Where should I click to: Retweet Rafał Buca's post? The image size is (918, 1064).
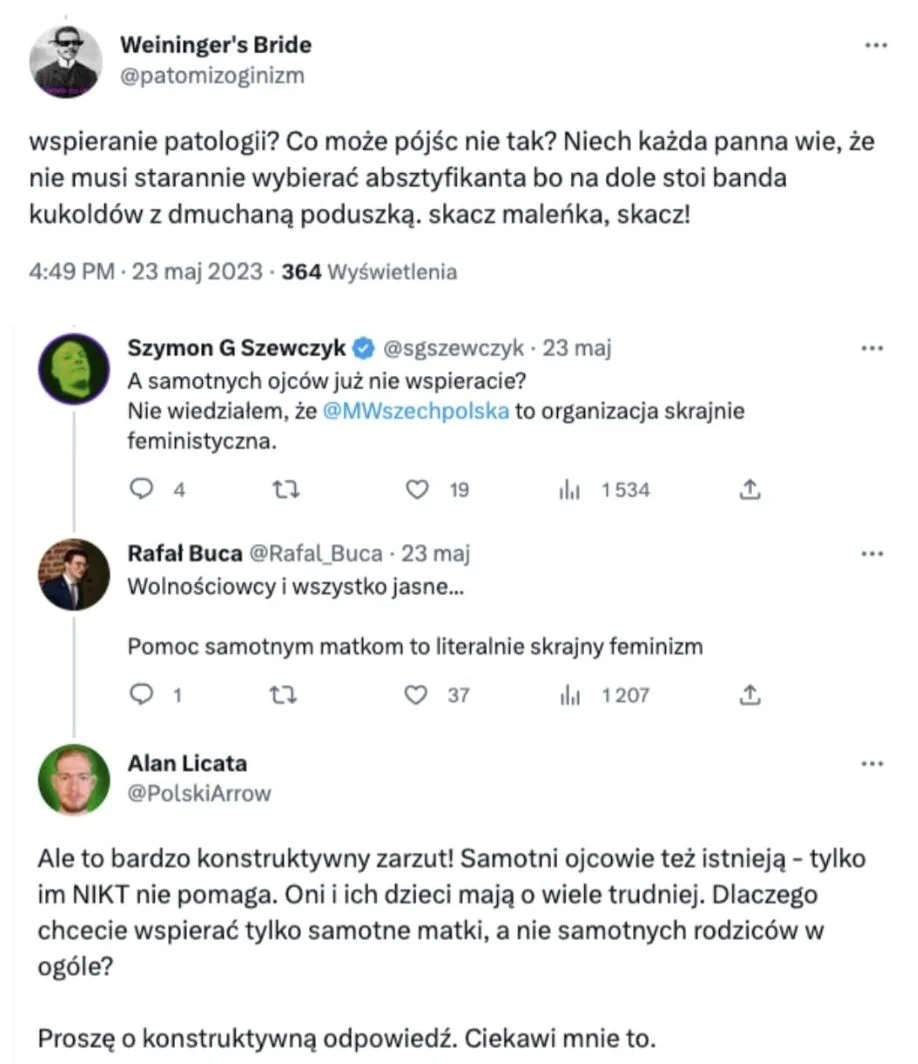[x=283, y=695]
